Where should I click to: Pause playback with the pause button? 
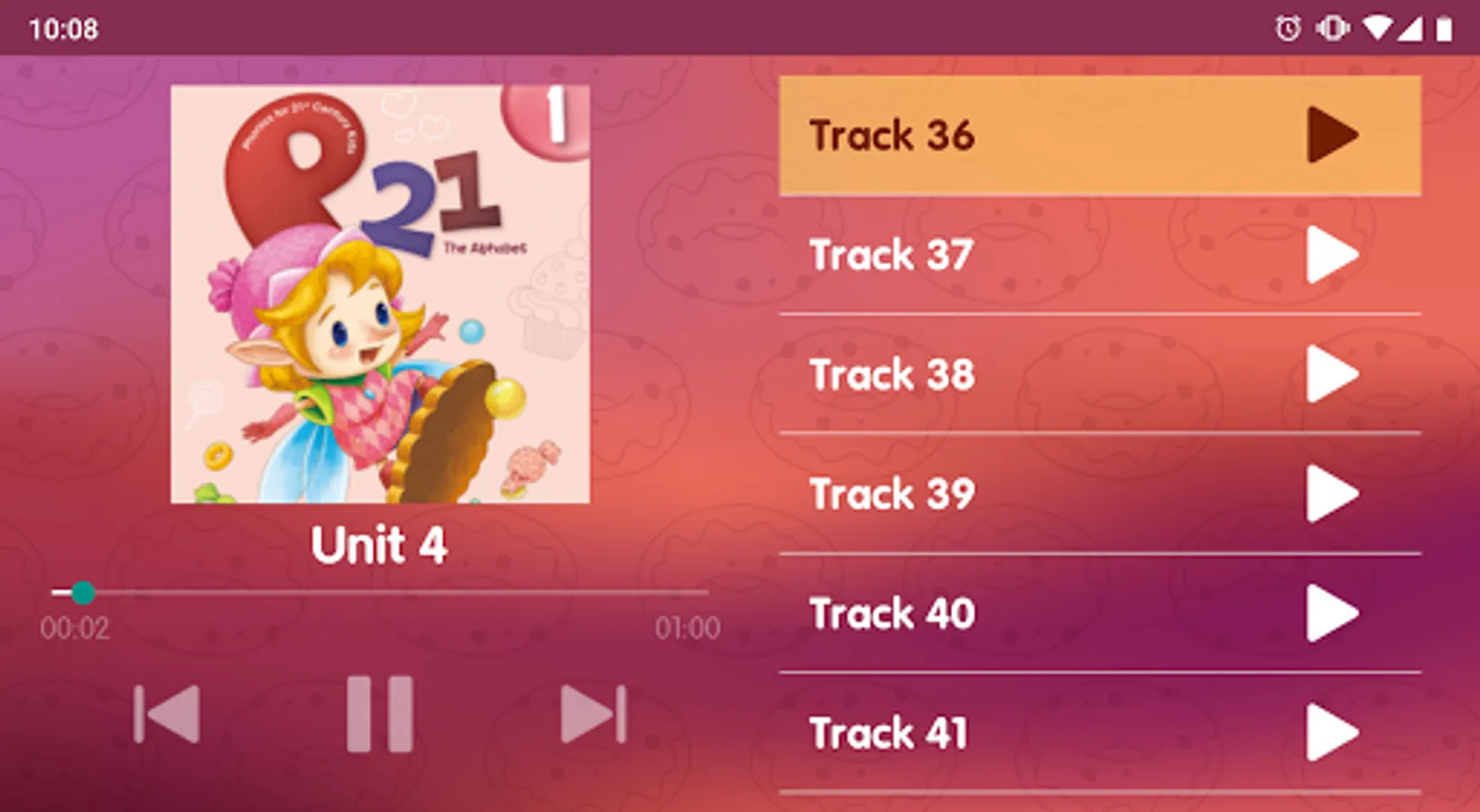click(x=380, y=714)
